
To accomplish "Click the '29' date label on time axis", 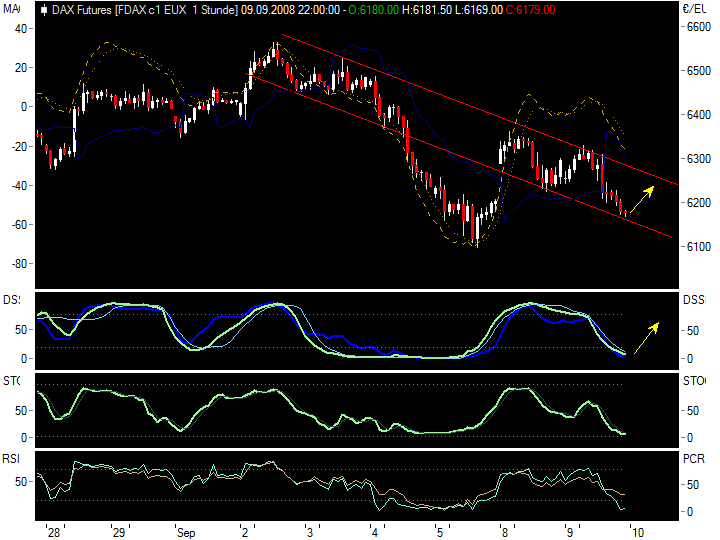I will point(119,533).
